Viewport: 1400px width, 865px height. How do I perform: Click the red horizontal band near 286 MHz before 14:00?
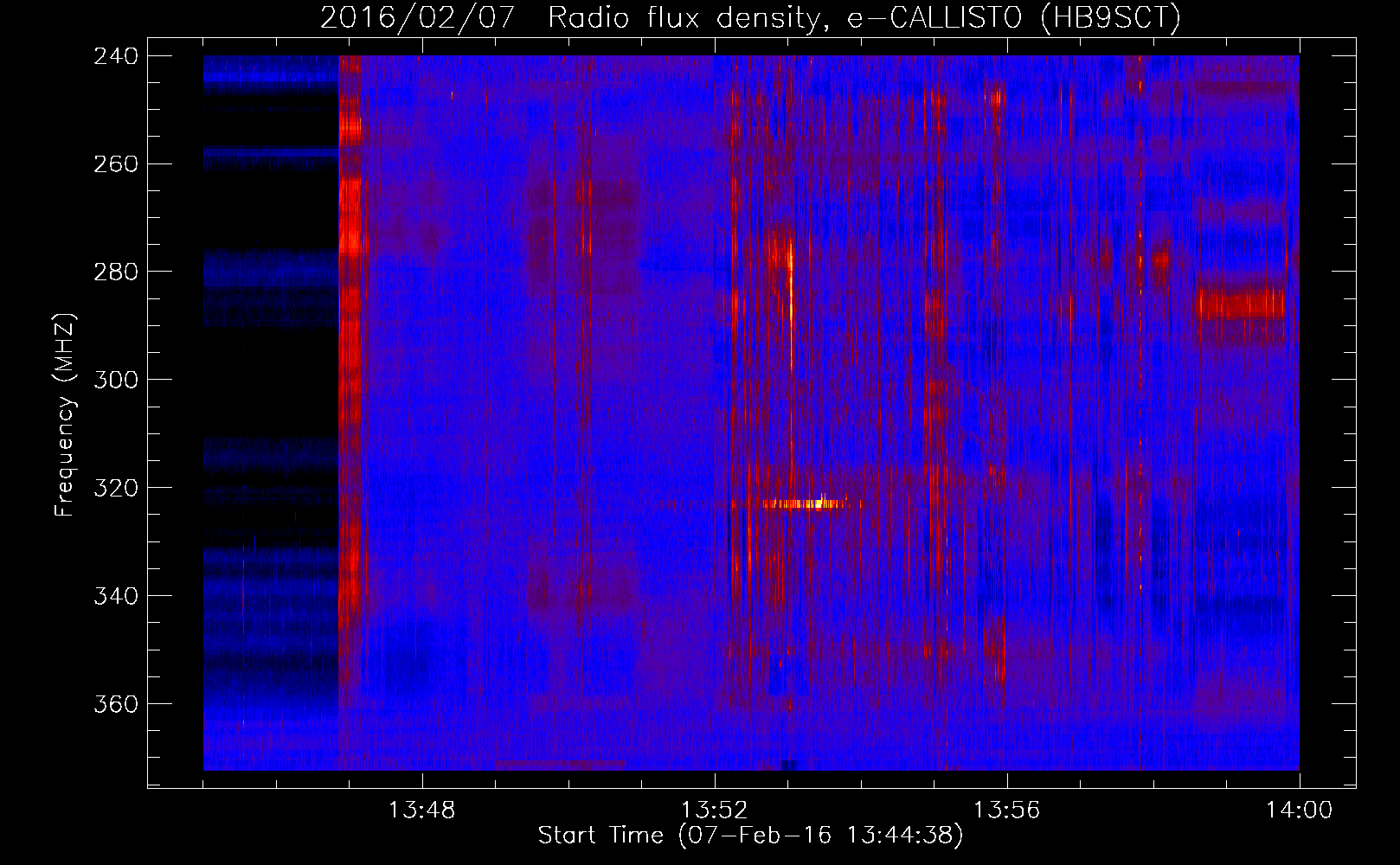click(1241, 304)
